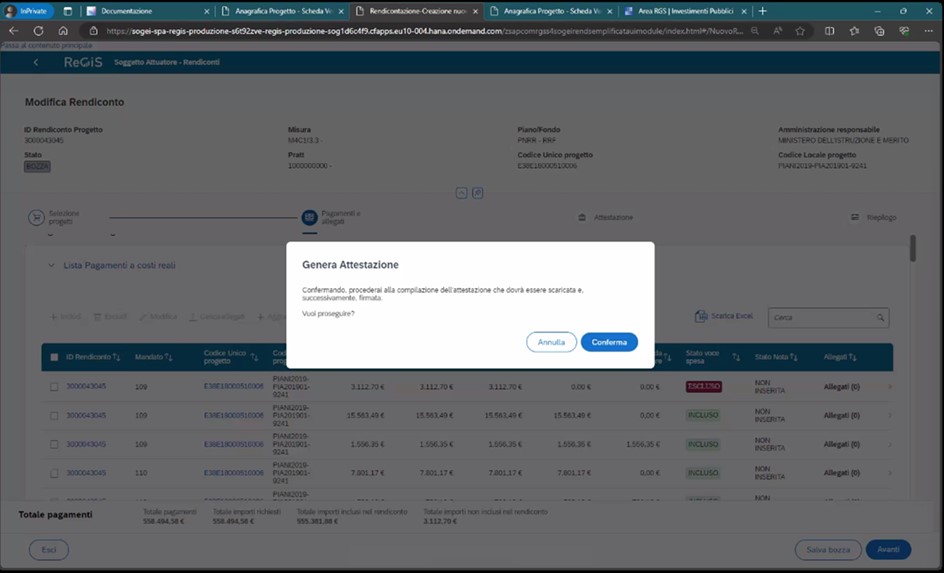Click the Selezione progetti step icon

click(36, 217)
